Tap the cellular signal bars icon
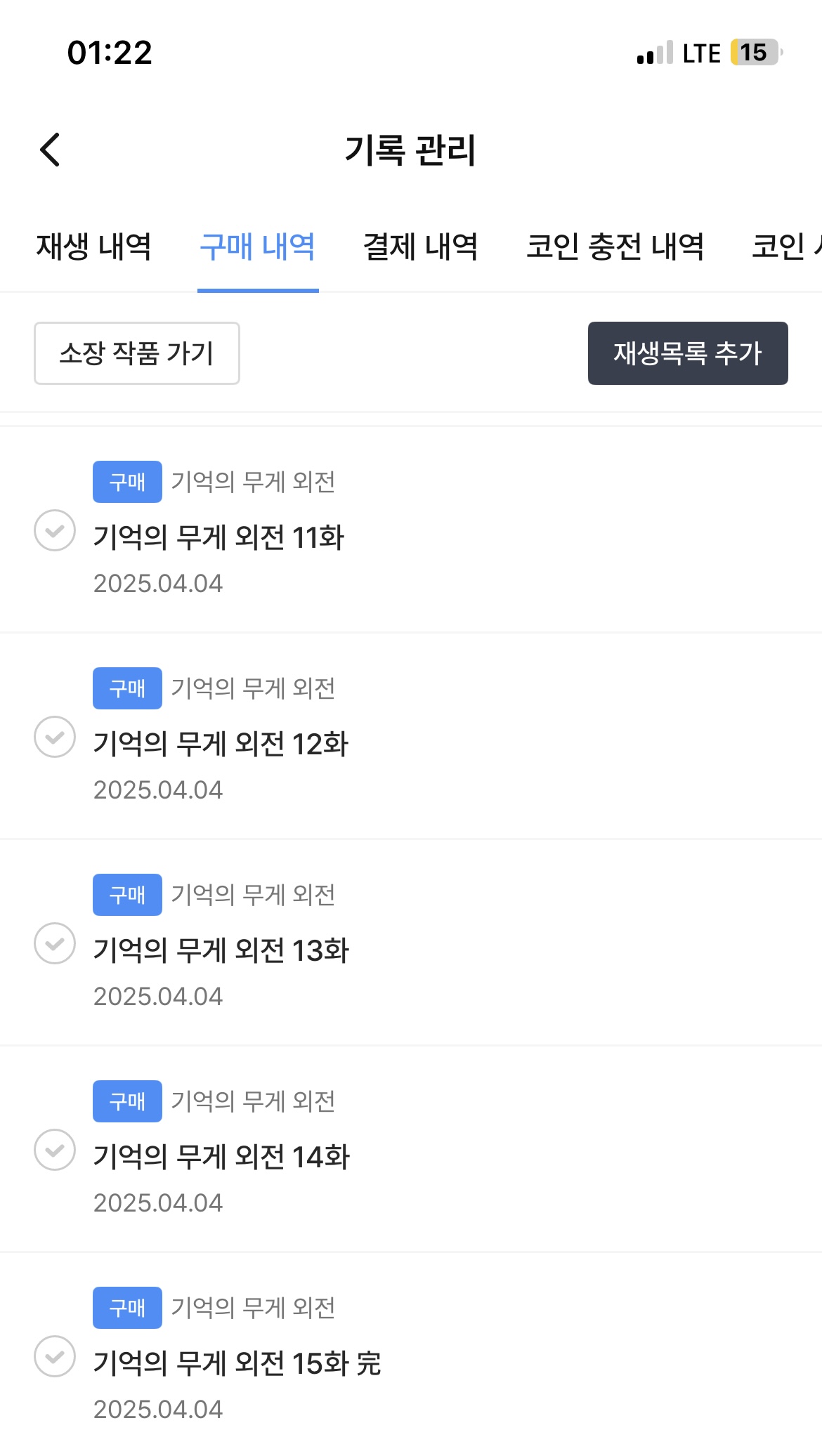Viewport: 822px width, 1456px height. 655,53
